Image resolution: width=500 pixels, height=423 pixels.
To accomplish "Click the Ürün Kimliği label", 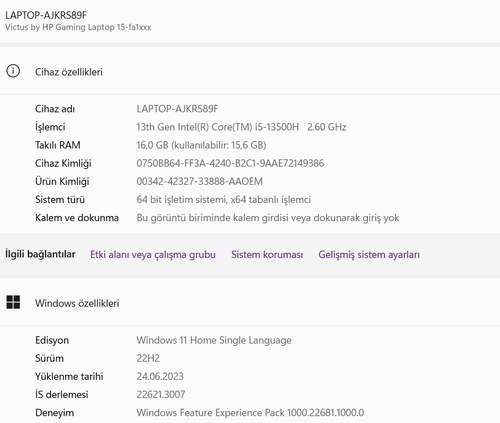I will coord(62,181).
